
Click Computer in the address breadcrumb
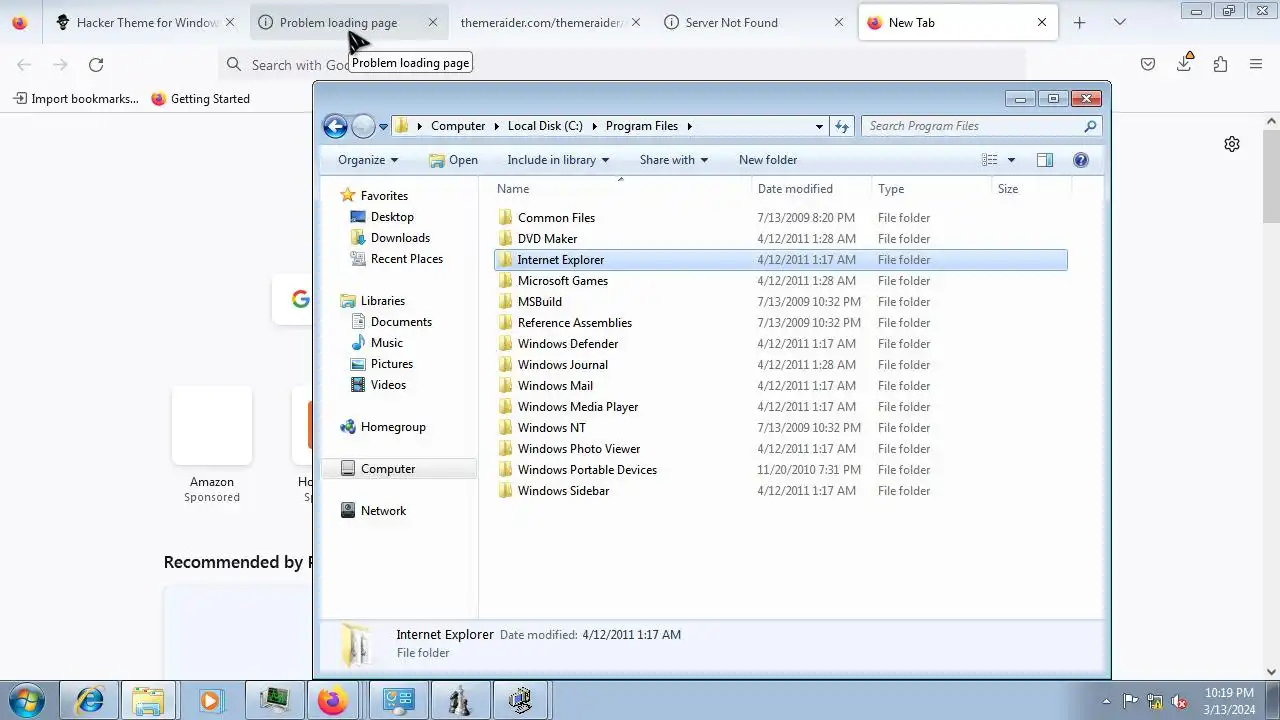458,126
